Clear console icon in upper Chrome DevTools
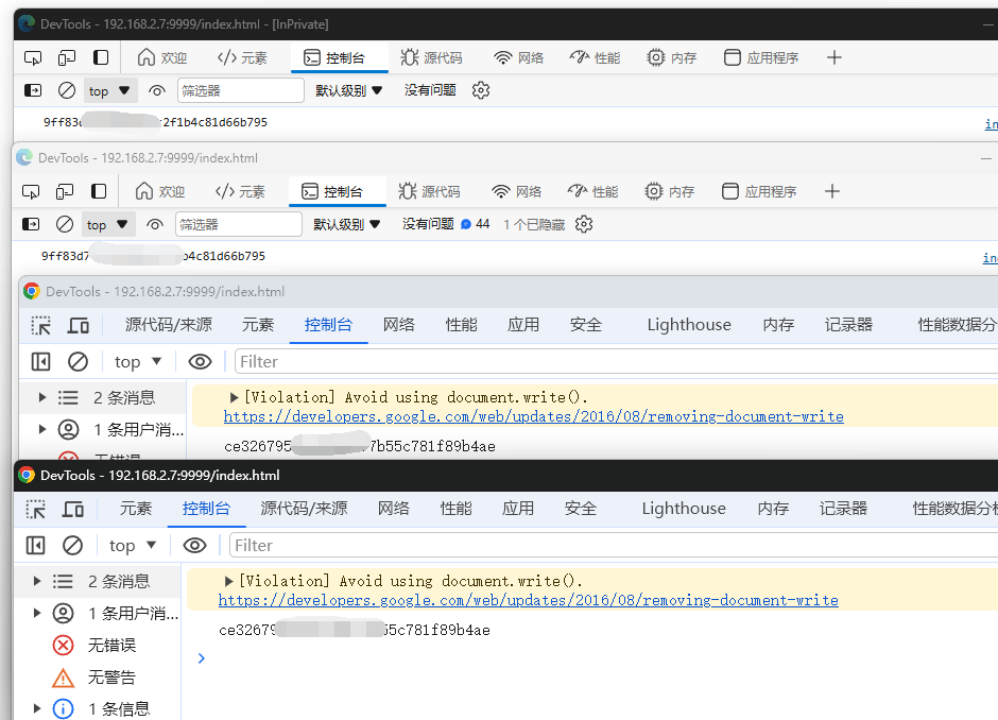998x720 pixels. [78, 362]
